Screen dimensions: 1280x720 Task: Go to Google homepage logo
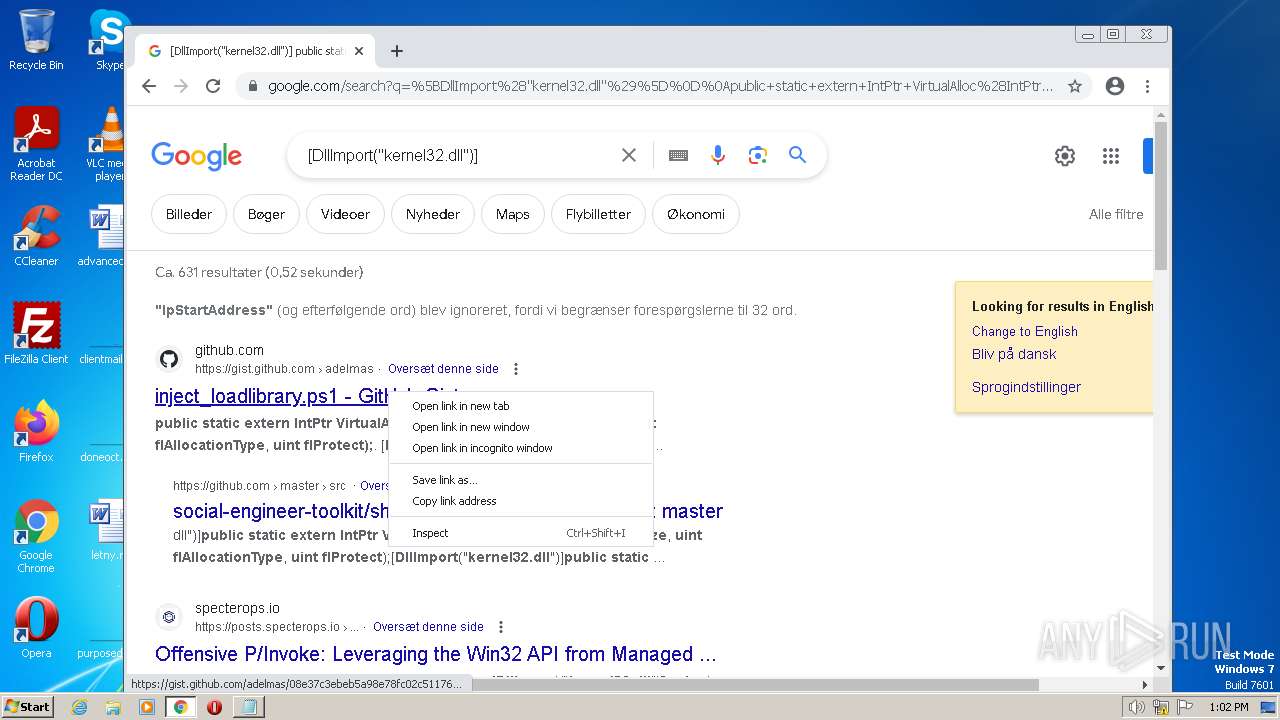pos(197,156)
